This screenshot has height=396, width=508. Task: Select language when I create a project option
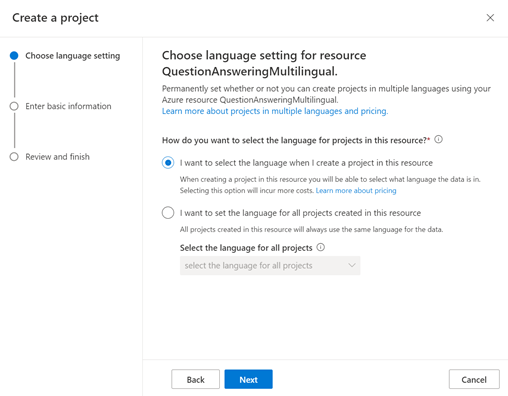[x=168, y=163]
